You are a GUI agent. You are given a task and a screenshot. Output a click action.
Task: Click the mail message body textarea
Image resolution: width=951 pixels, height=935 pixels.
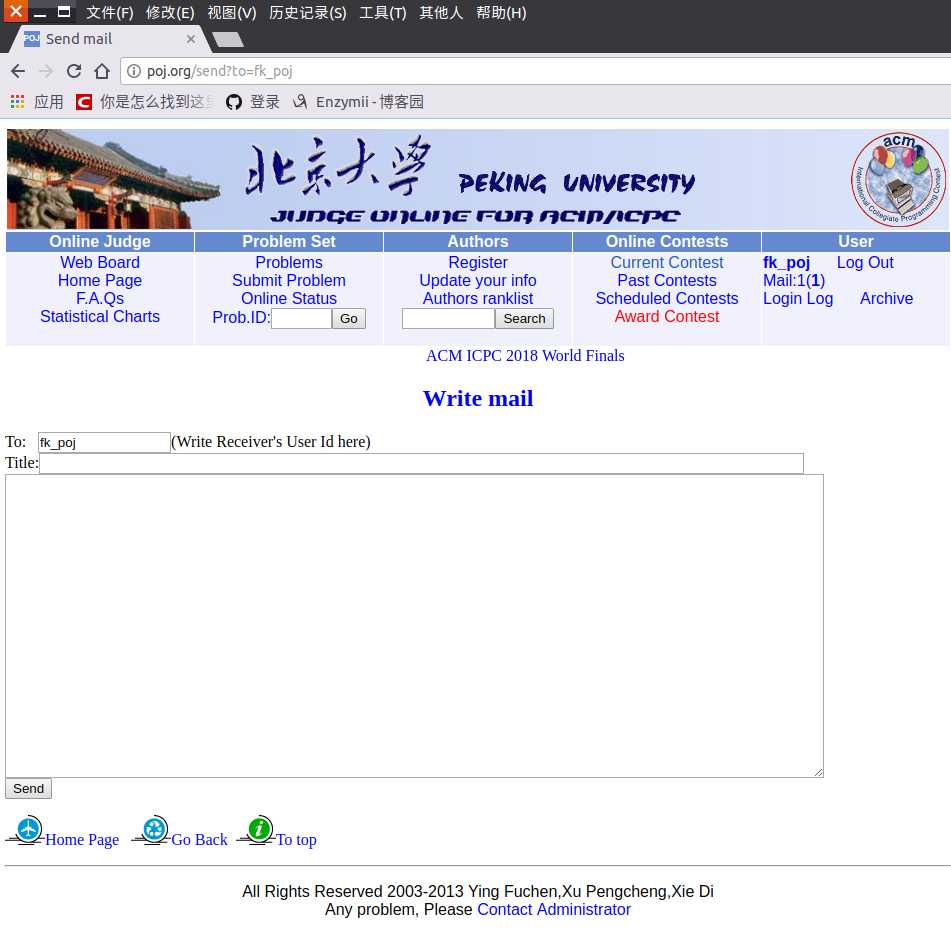point(414,626)
